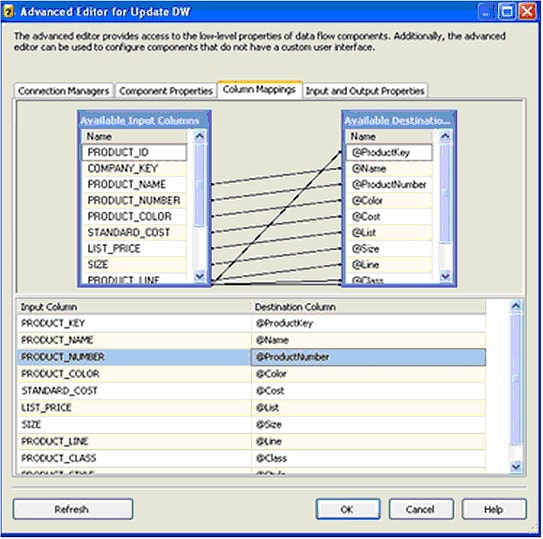The width and height of the screenshot is (543, 539).
Task: Select LIST_PRICE cell in mappings grid
Action: 134,407
